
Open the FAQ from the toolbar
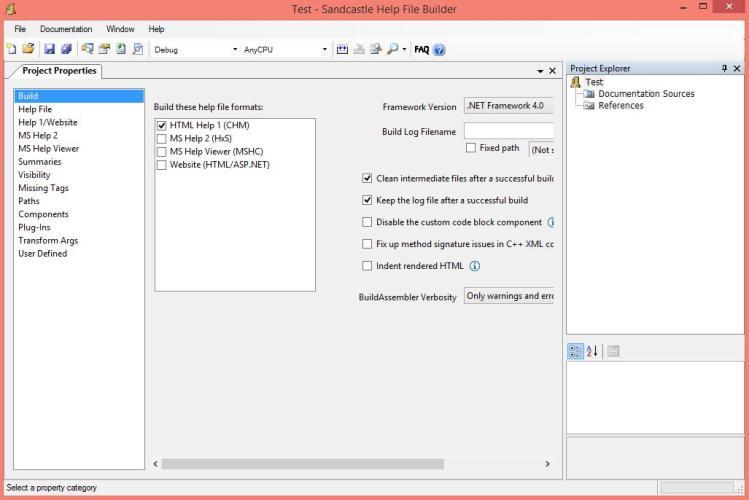tap(421, 49)
